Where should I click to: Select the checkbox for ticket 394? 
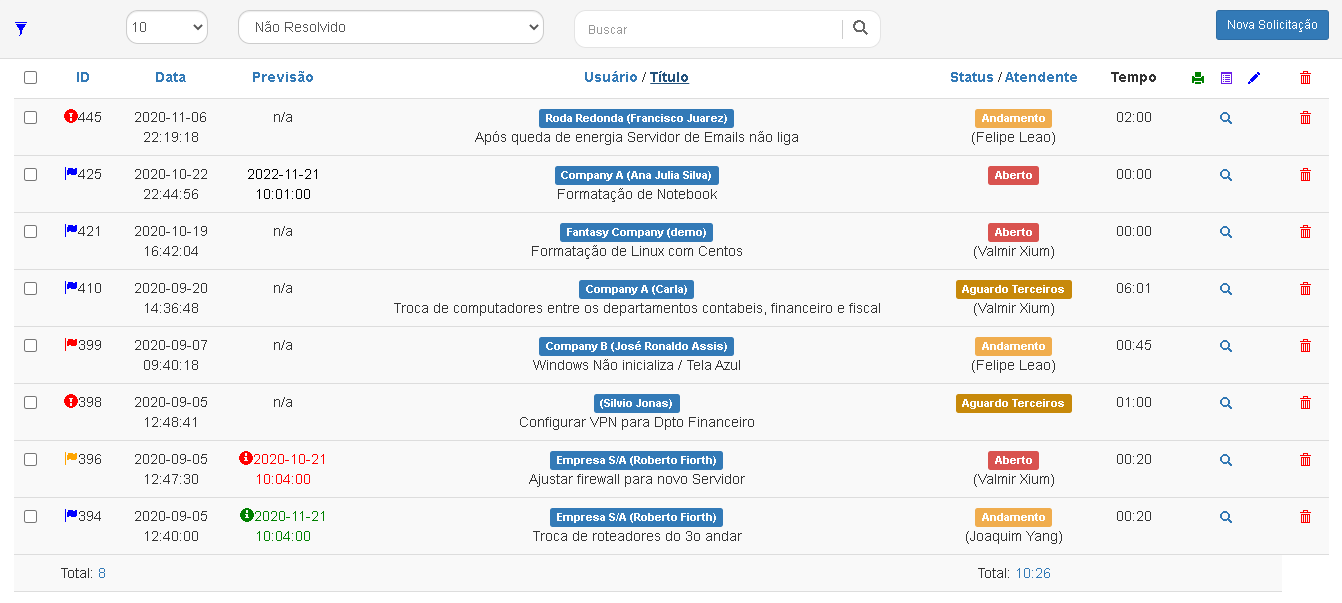29,517
